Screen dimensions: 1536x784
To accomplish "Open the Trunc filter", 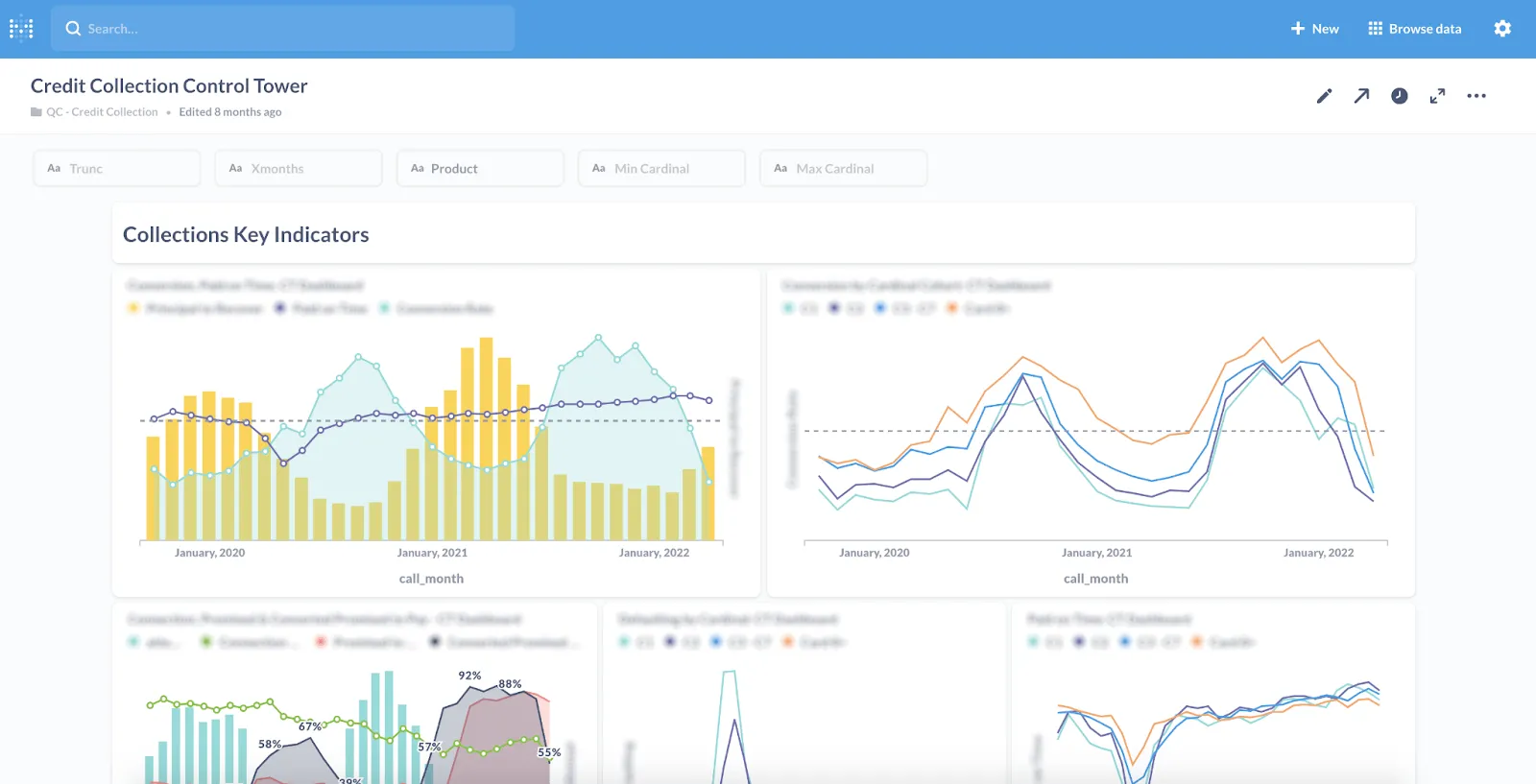I will tap(116, 169).
